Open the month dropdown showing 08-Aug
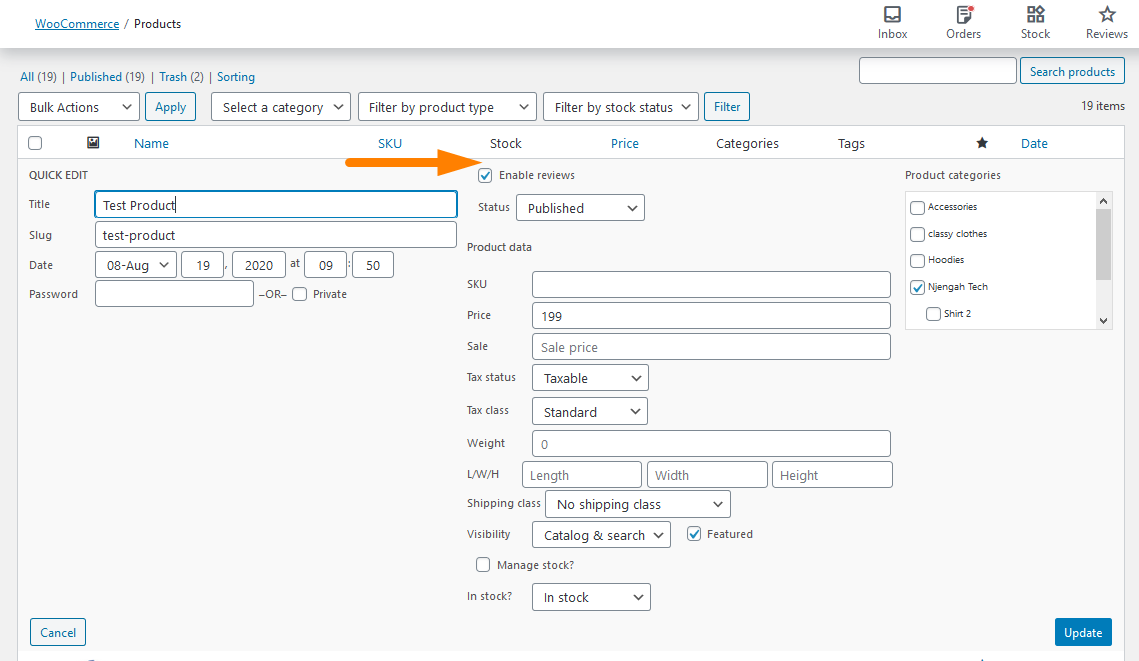This screenshot has width=1139, height=661. (136, 264)
